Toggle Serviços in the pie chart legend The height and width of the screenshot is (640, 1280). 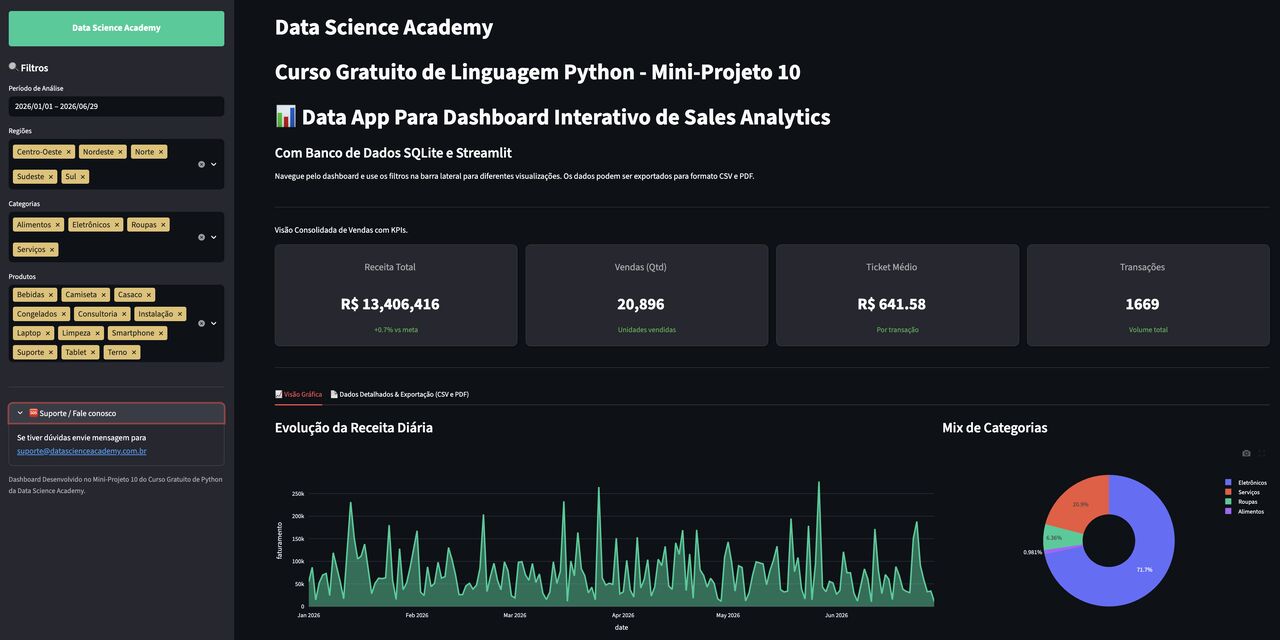click(1242, 492)
